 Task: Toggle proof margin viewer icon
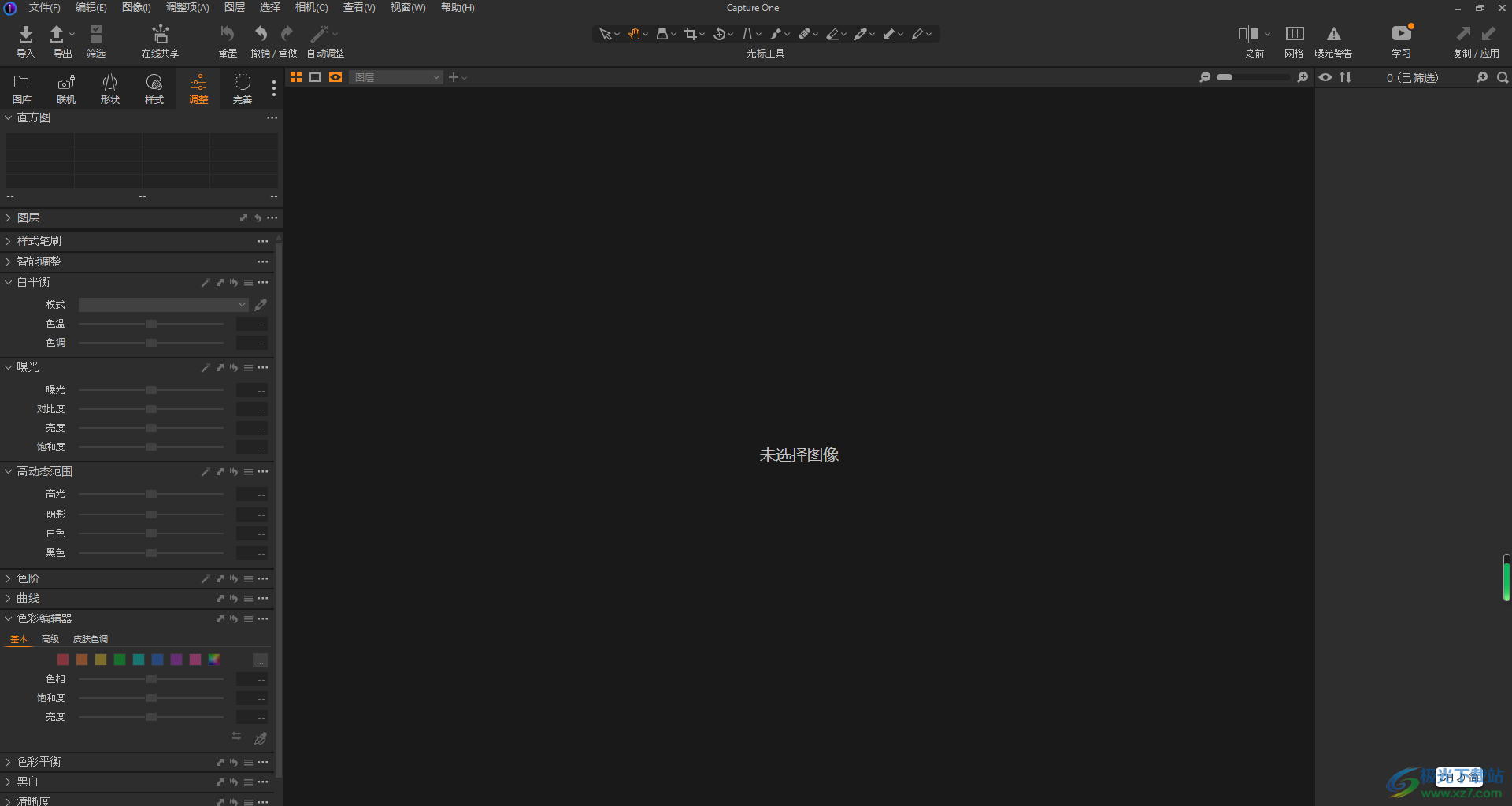click(x=335, y=77)
